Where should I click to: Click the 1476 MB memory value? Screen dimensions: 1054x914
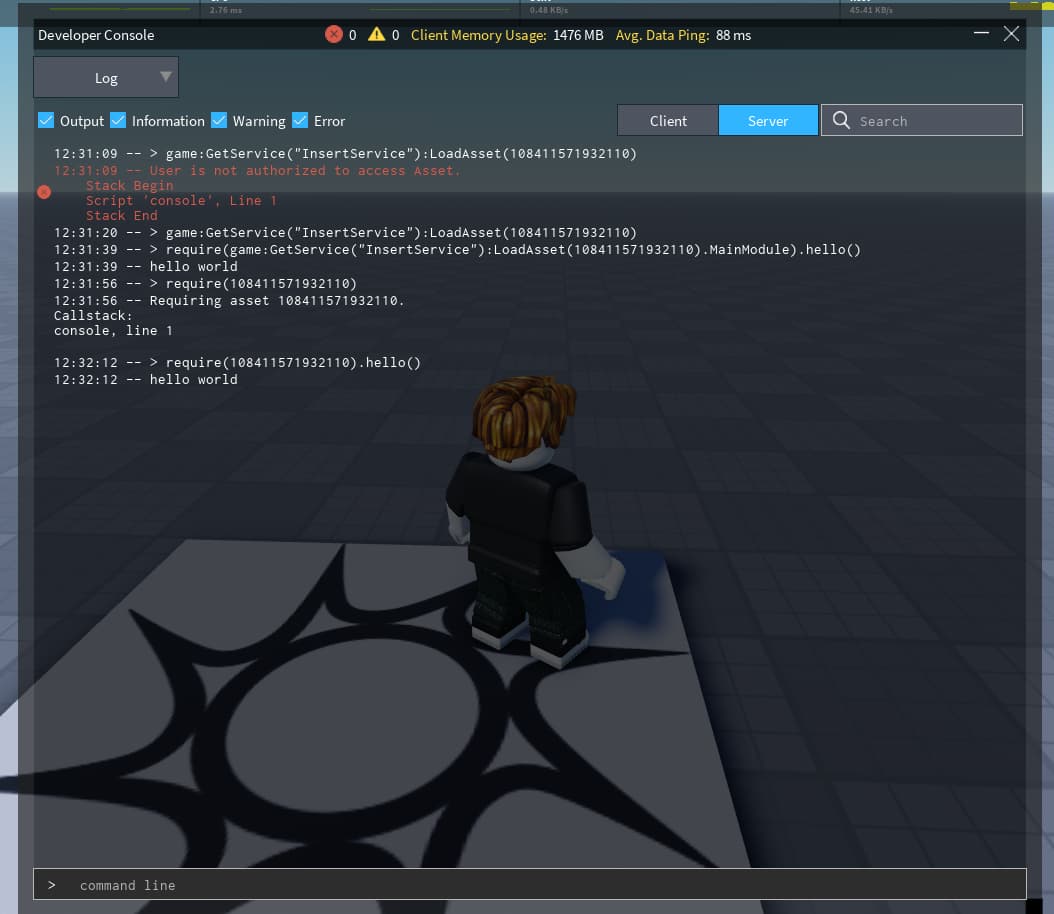578,35
